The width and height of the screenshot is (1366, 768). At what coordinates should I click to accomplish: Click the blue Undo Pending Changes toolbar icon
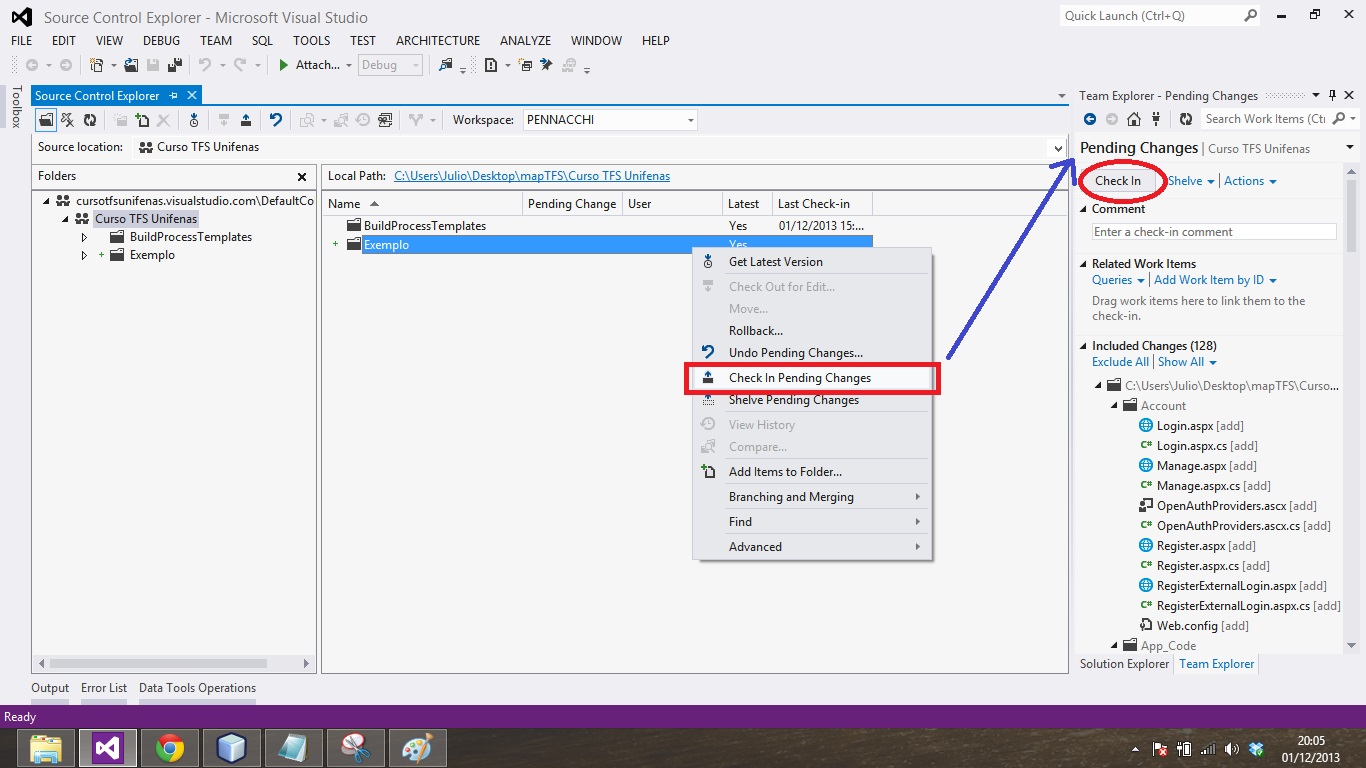point(276,120)
